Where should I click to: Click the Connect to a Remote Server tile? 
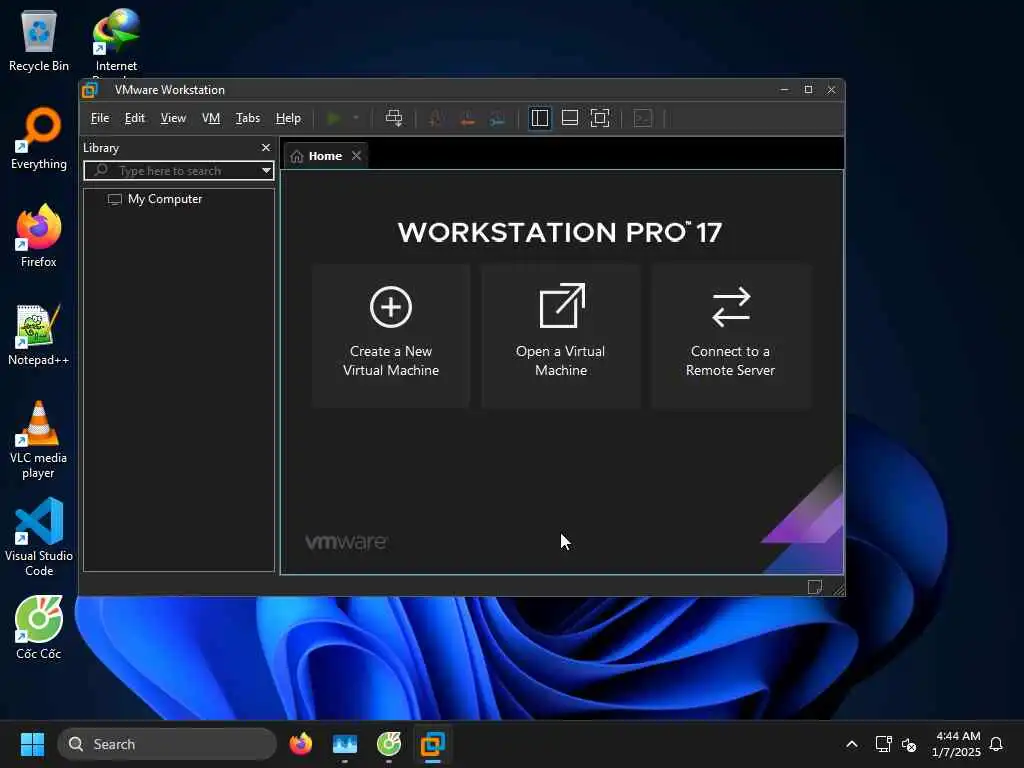[x=730, y=336]
